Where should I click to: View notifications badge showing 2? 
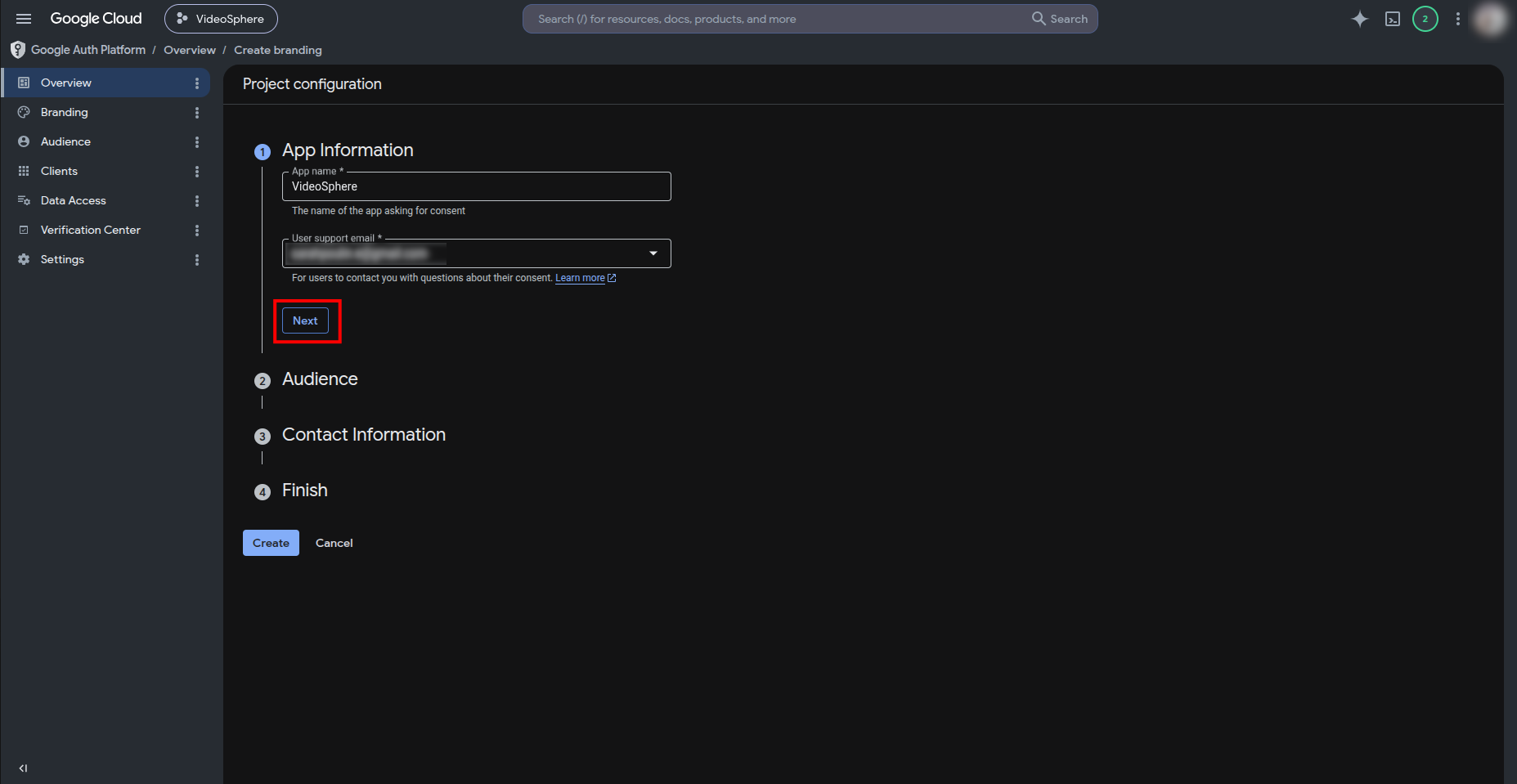[1425, 19]
